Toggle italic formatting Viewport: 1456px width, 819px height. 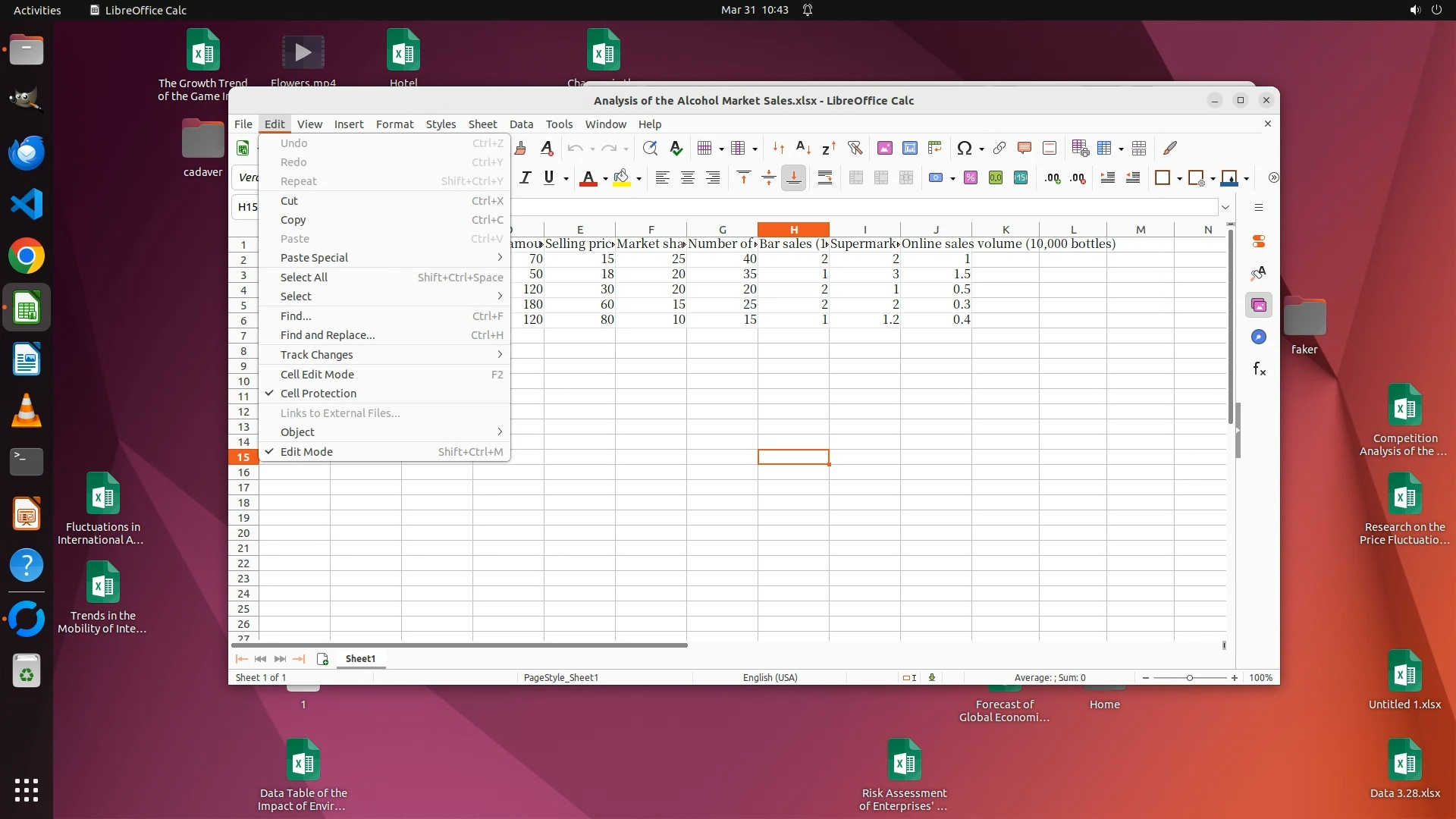525,178
